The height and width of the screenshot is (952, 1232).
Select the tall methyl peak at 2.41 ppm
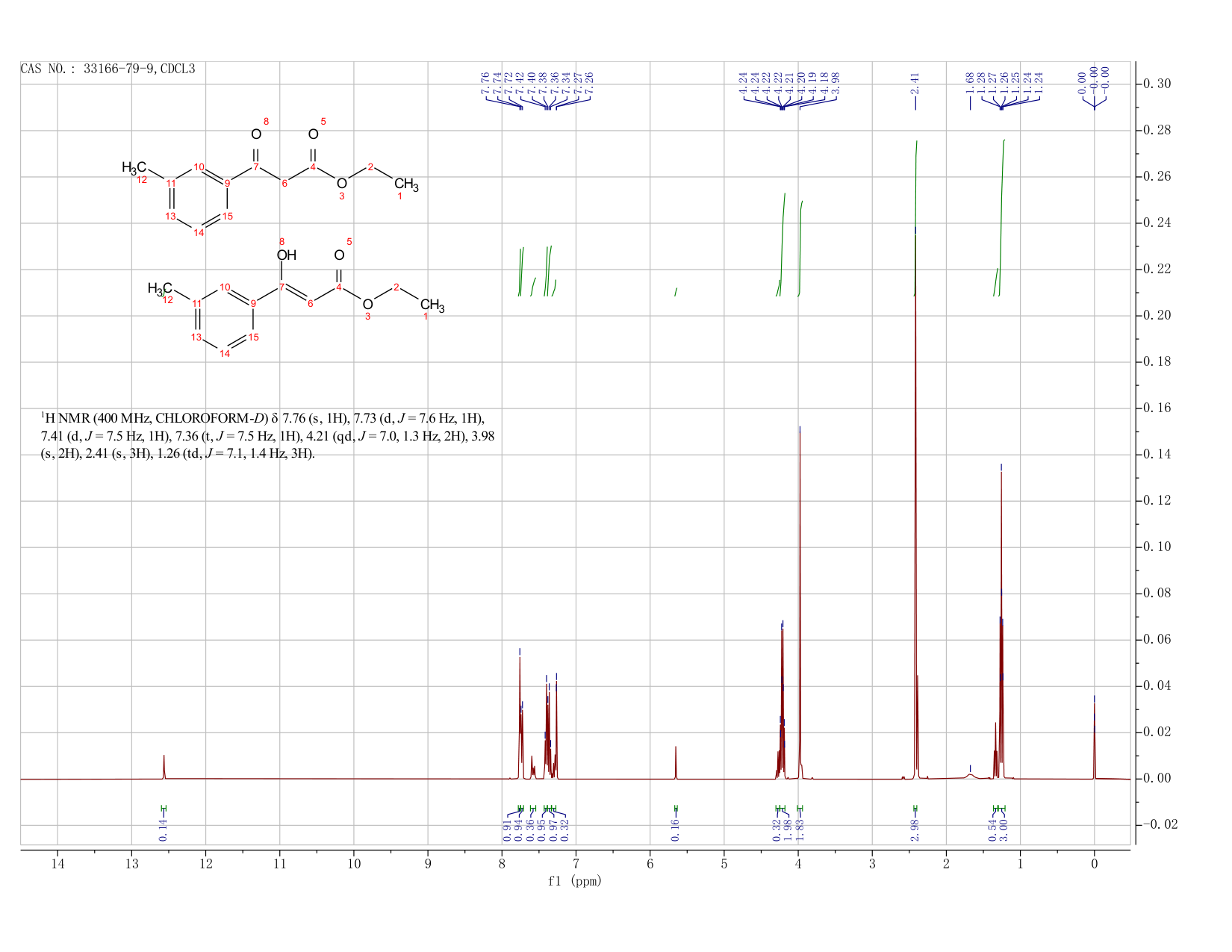pyautogui.click(x=915, y=506)
